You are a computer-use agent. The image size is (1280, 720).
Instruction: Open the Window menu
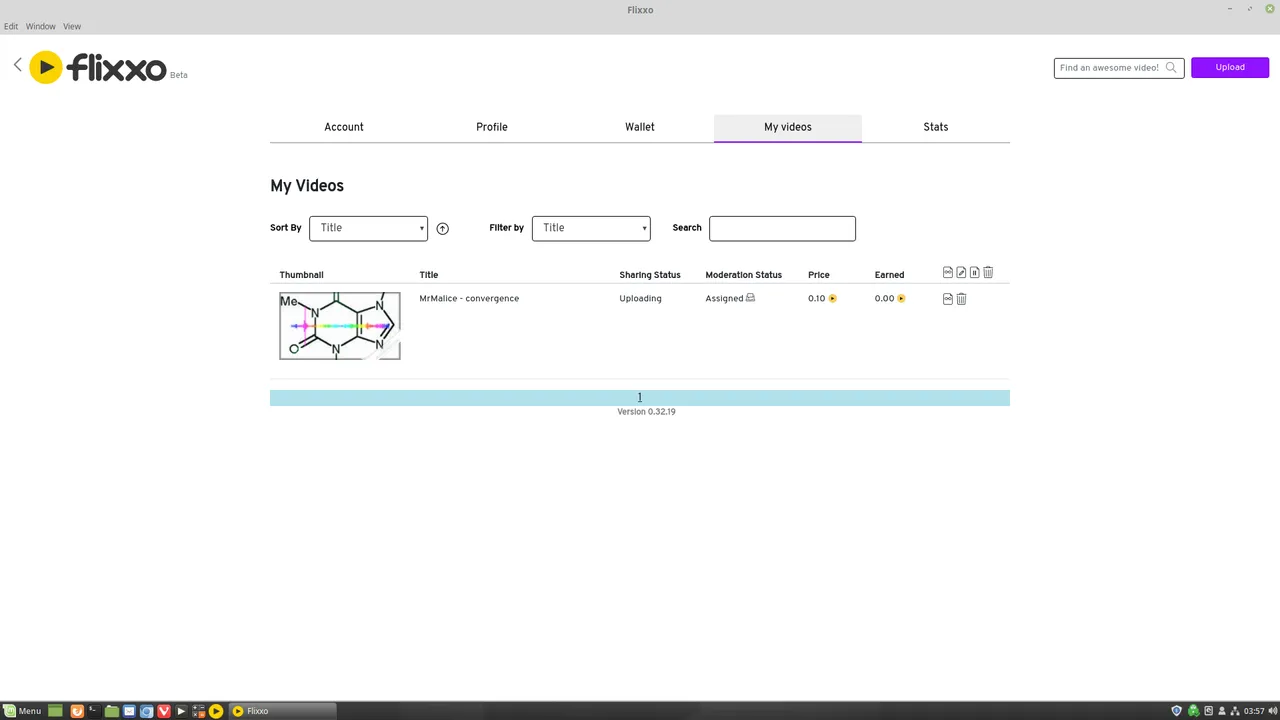pyautogui.click(x=41, y=26)
